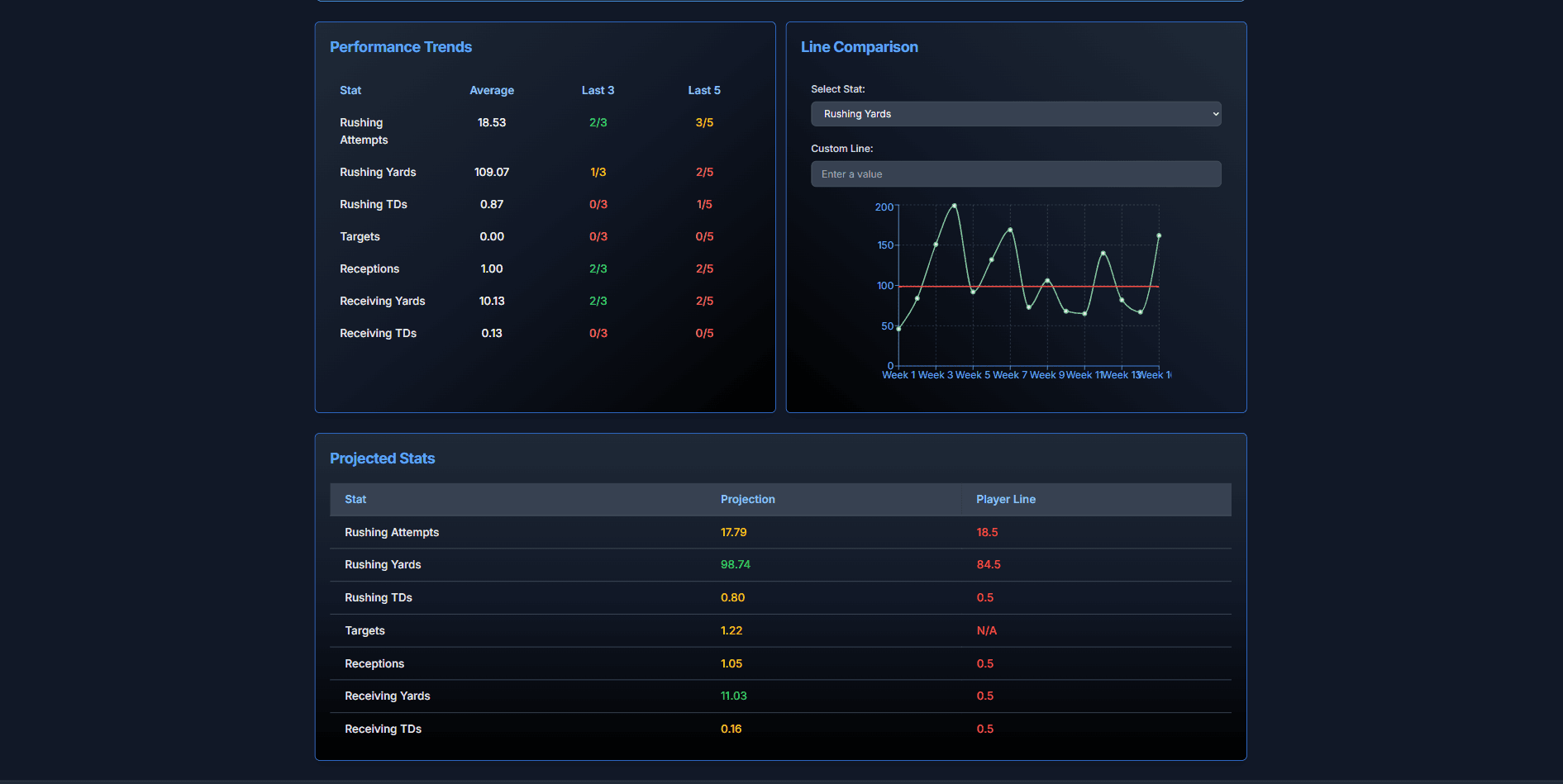Focus the Custom Line input field
1563x784 pixels.
(x=1015, y=174)
